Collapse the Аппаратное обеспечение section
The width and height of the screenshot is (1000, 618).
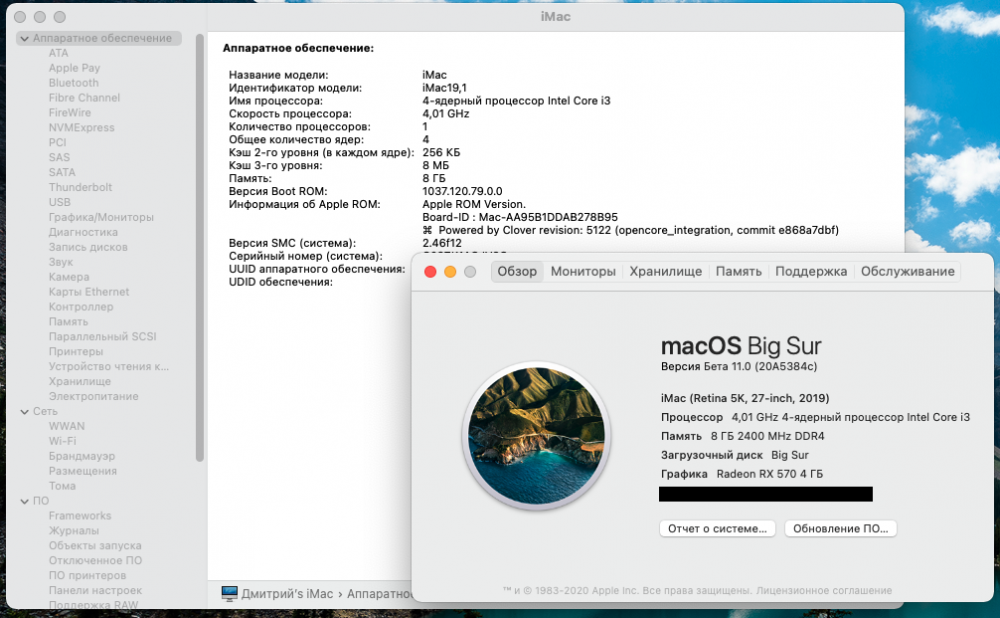click(x=24, y=38)
